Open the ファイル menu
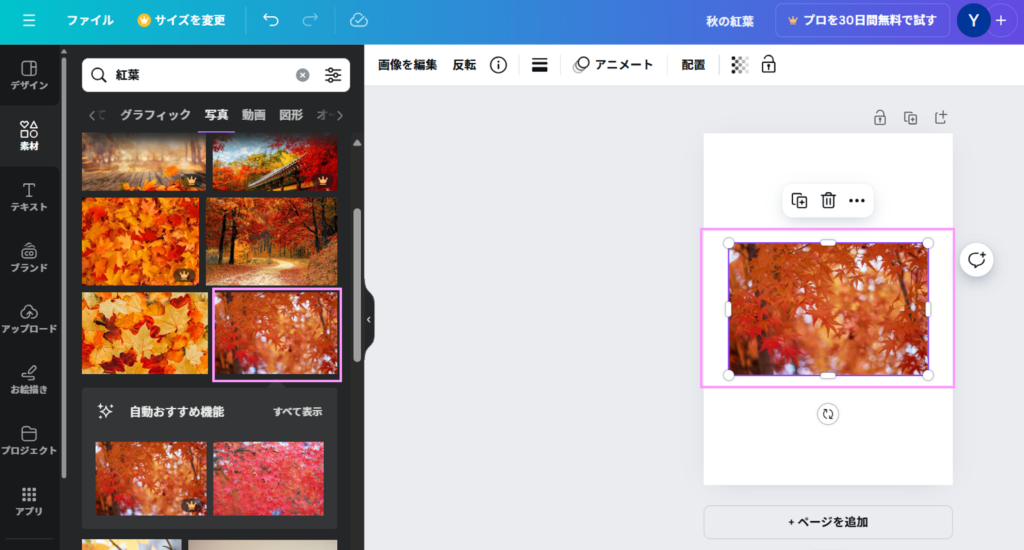 pyautogui.click(x=90, y=20)
